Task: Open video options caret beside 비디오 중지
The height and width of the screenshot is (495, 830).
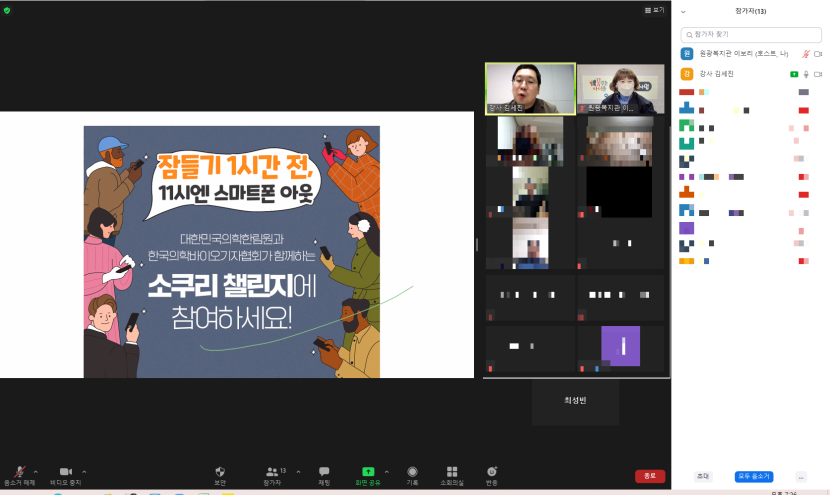Action: pos(84,472)
